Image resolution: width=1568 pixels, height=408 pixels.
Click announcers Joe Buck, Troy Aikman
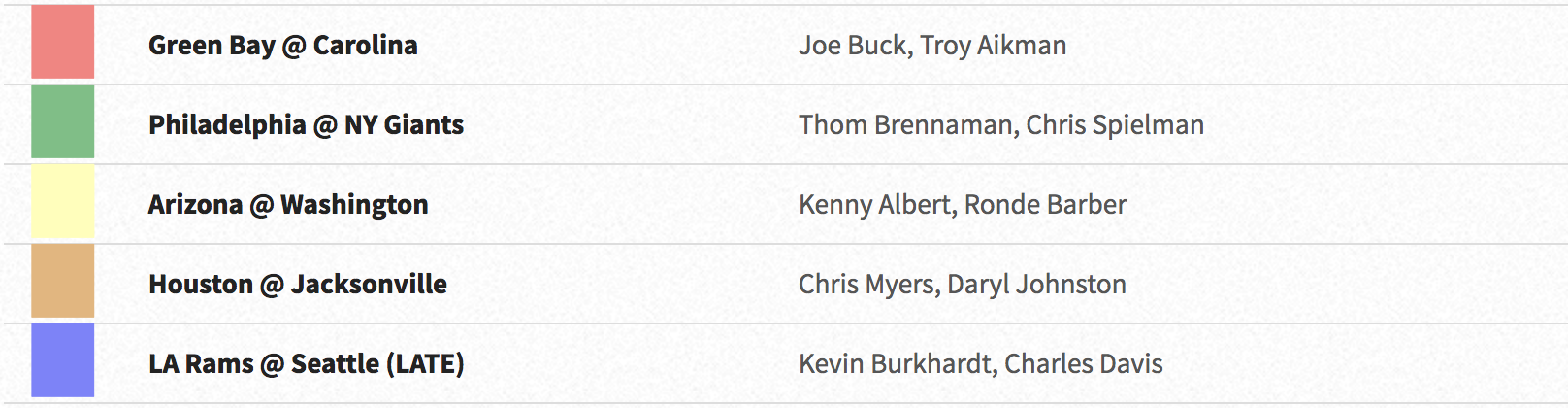click(932, 46)
